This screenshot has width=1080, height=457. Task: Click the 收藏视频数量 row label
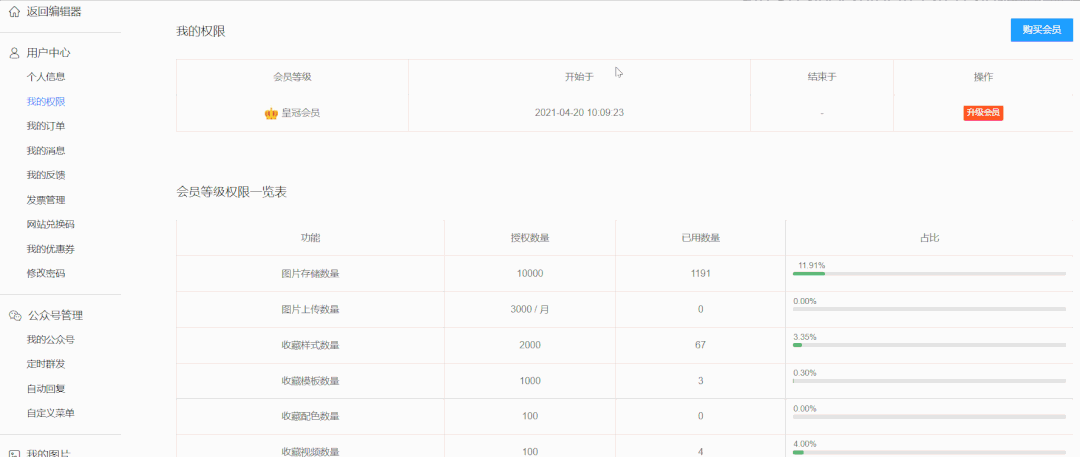click(311, 452)
